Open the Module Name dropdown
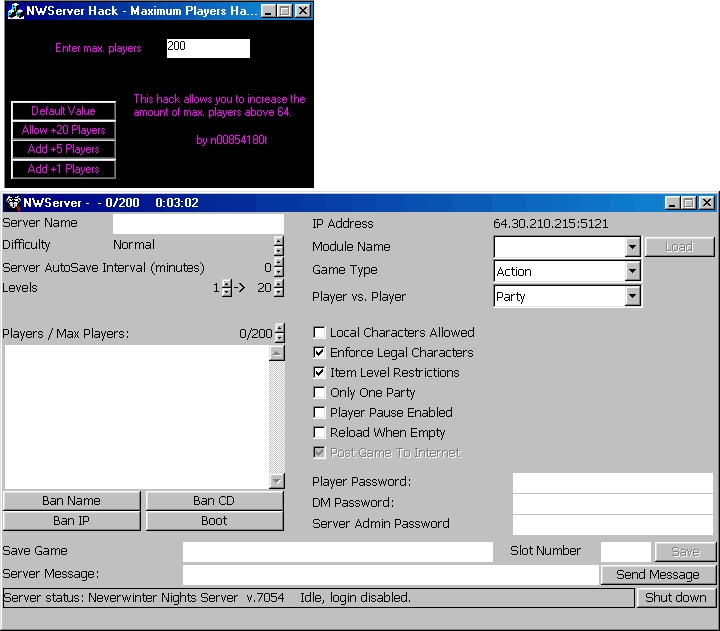Screen dimensions: 720x631 pos(631,247)
